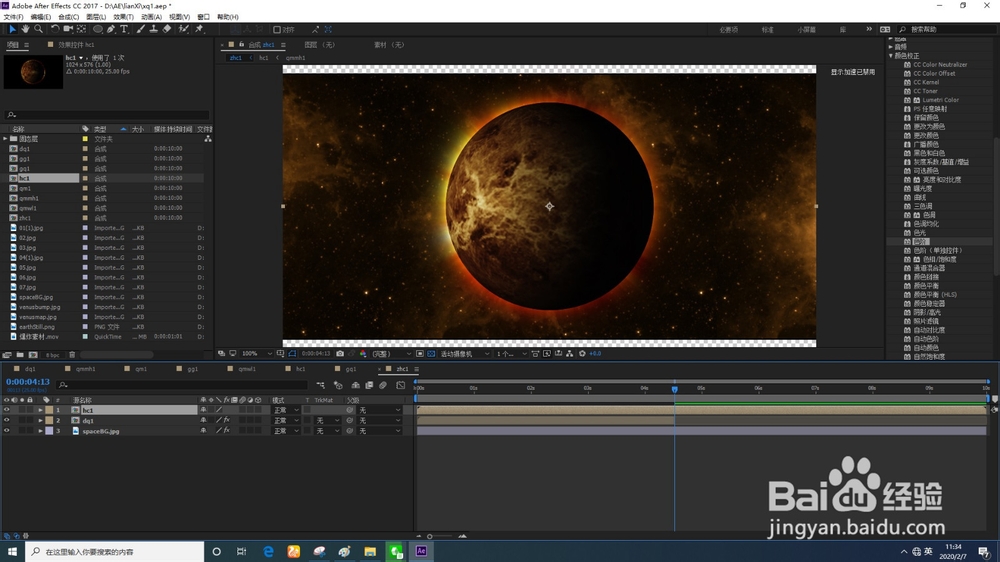Select the Pan Behind anchor point tool
Viewport: 1000px width, 562px height.
coord(82,29)
